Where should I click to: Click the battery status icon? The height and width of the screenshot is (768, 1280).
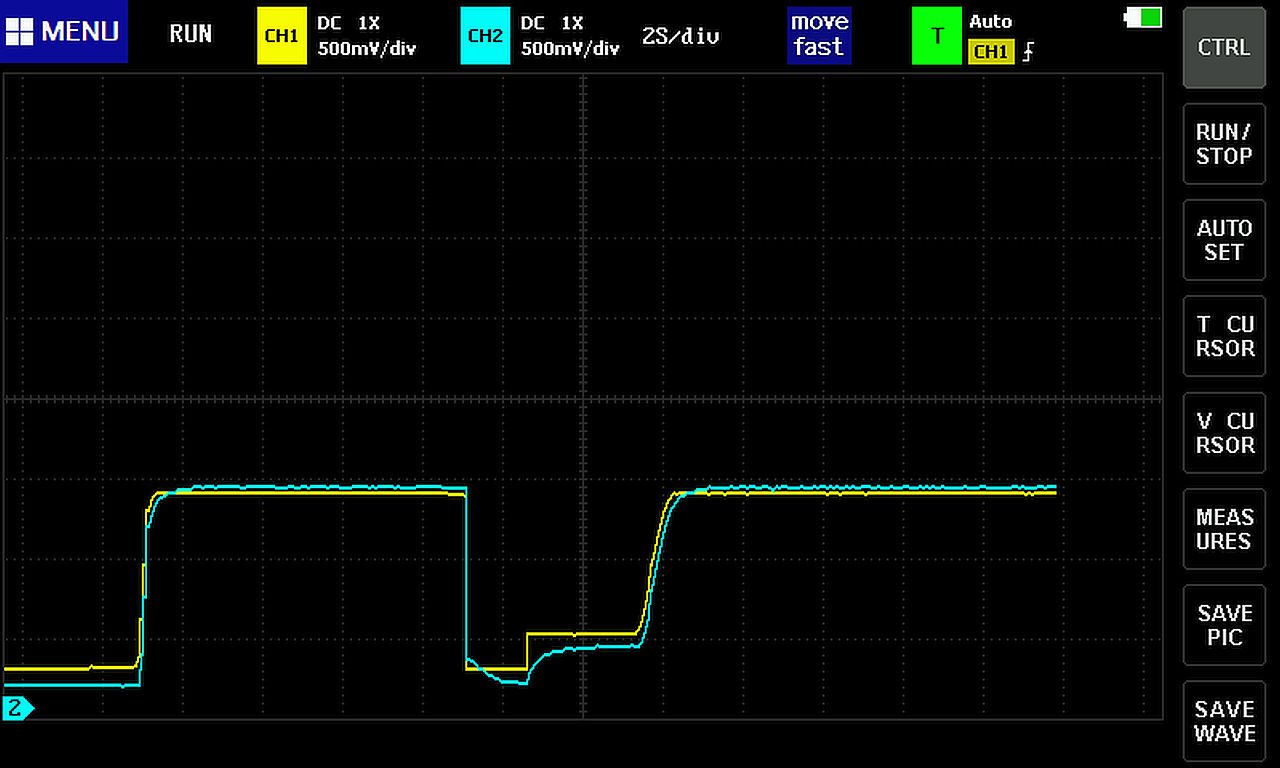pos(1144,17)
